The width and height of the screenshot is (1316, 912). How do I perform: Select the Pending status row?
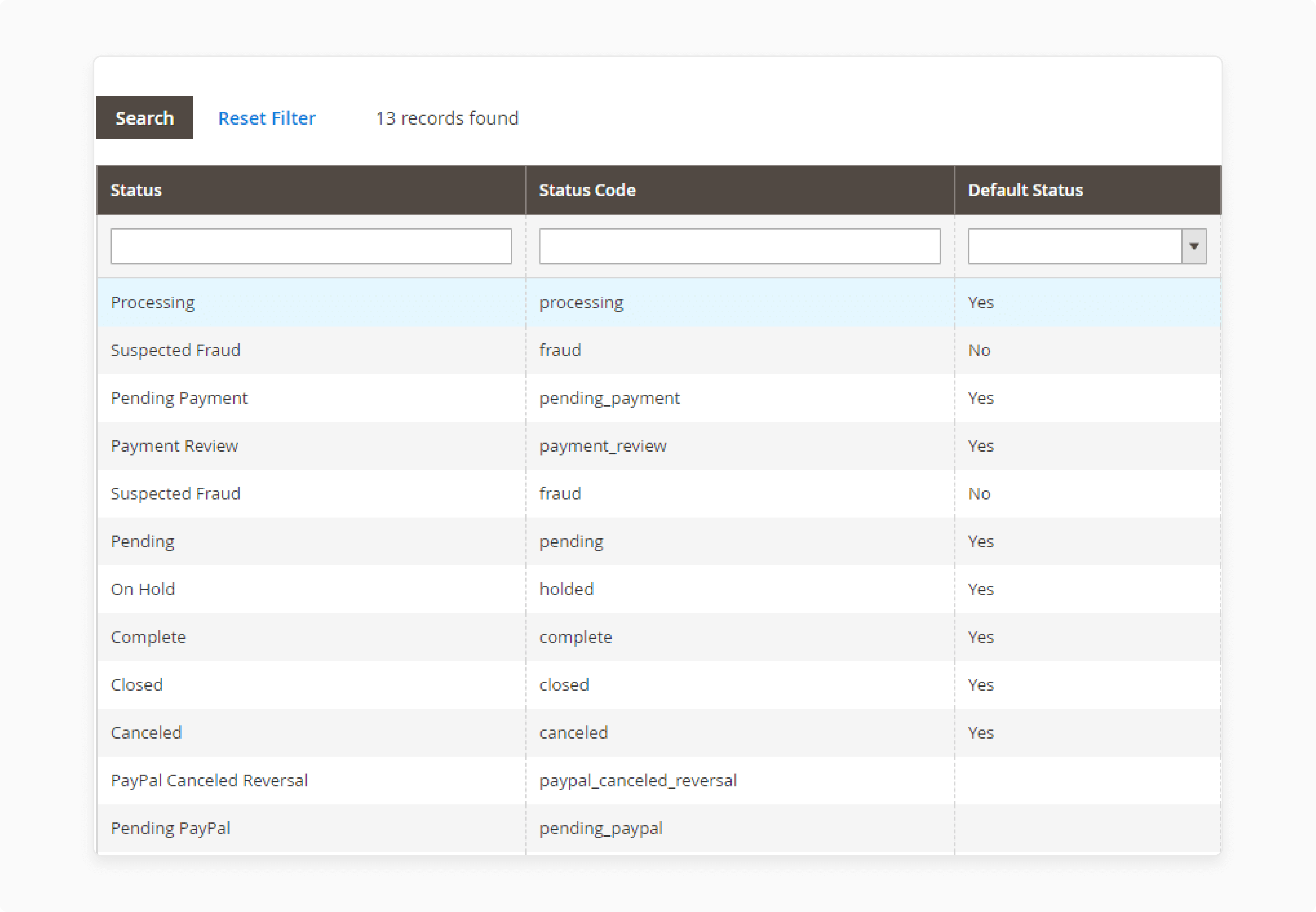tap(659, 542)
